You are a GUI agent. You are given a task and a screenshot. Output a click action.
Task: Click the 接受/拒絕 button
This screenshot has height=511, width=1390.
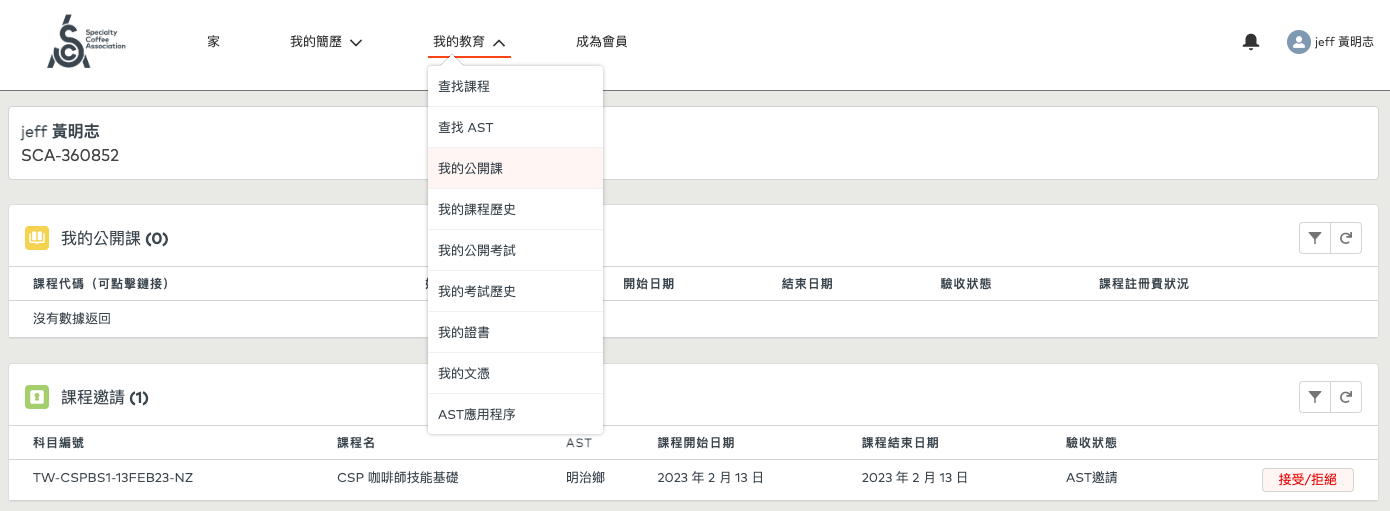[1307, 479]
